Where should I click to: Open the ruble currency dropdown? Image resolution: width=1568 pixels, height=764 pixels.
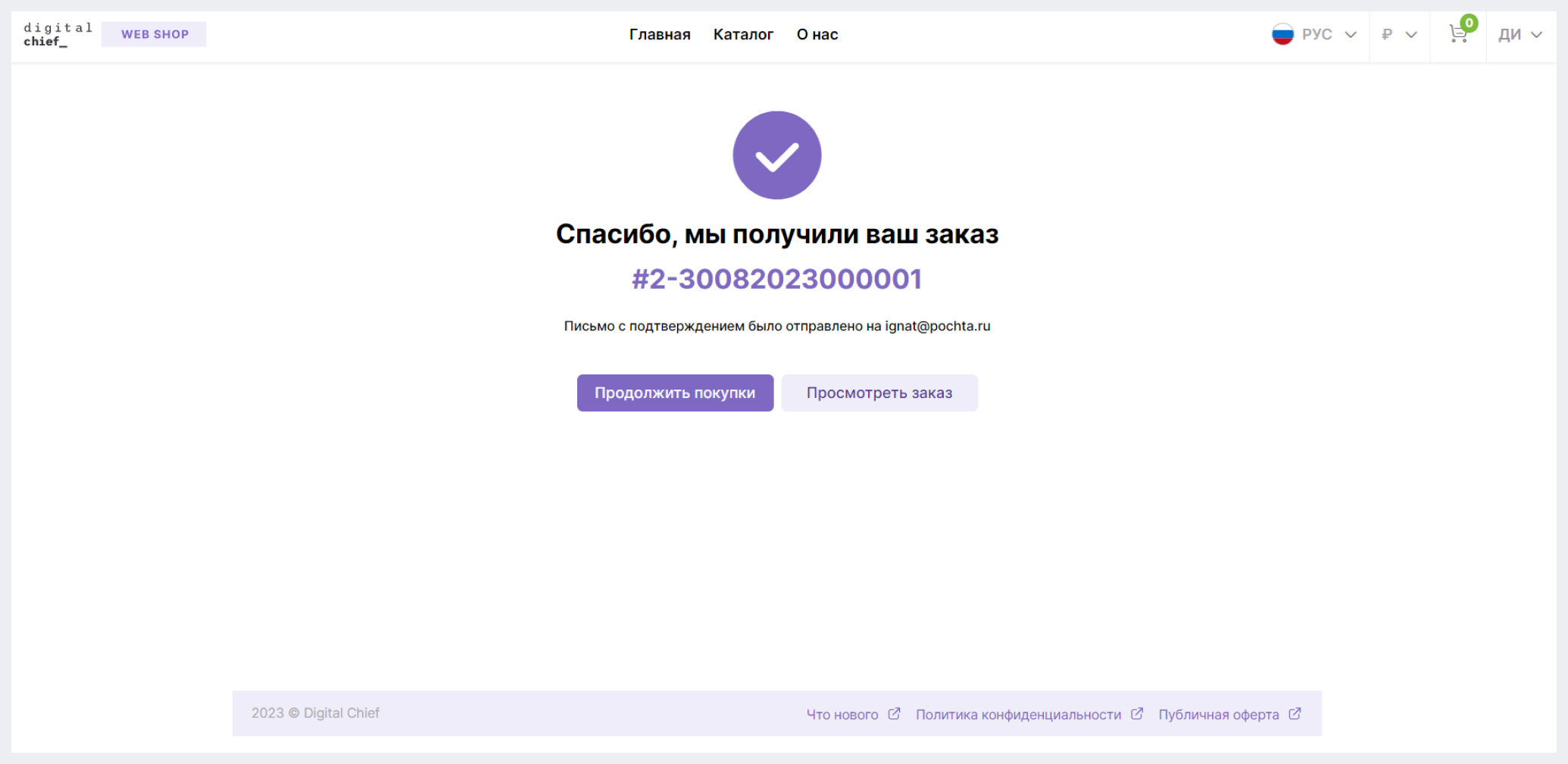point(1399,34)
